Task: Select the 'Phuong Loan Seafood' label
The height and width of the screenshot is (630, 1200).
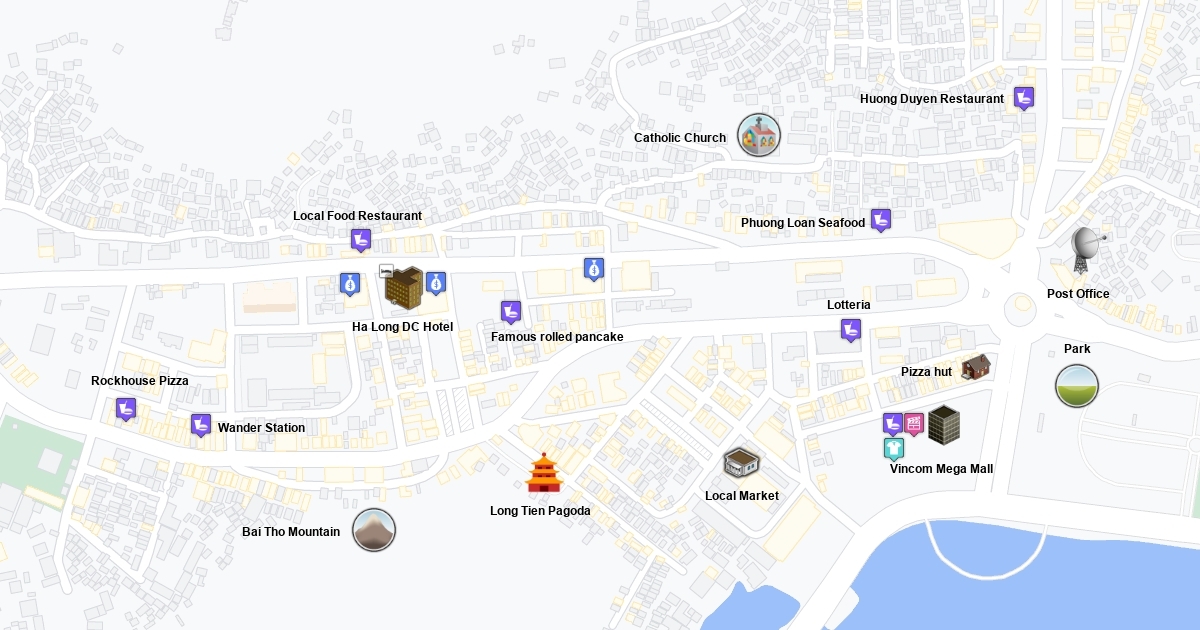Action: pos(803,223)
